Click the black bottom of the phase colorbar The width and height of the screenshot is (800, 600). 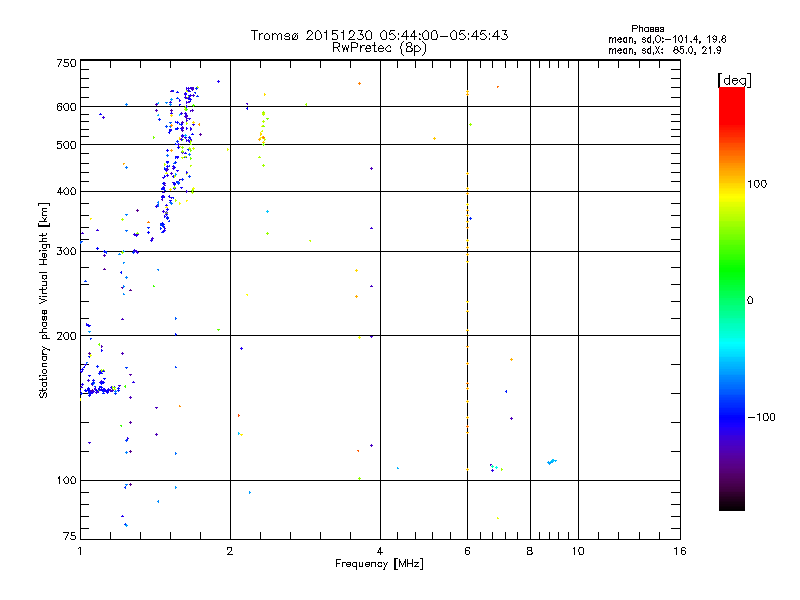coord(732,503)
